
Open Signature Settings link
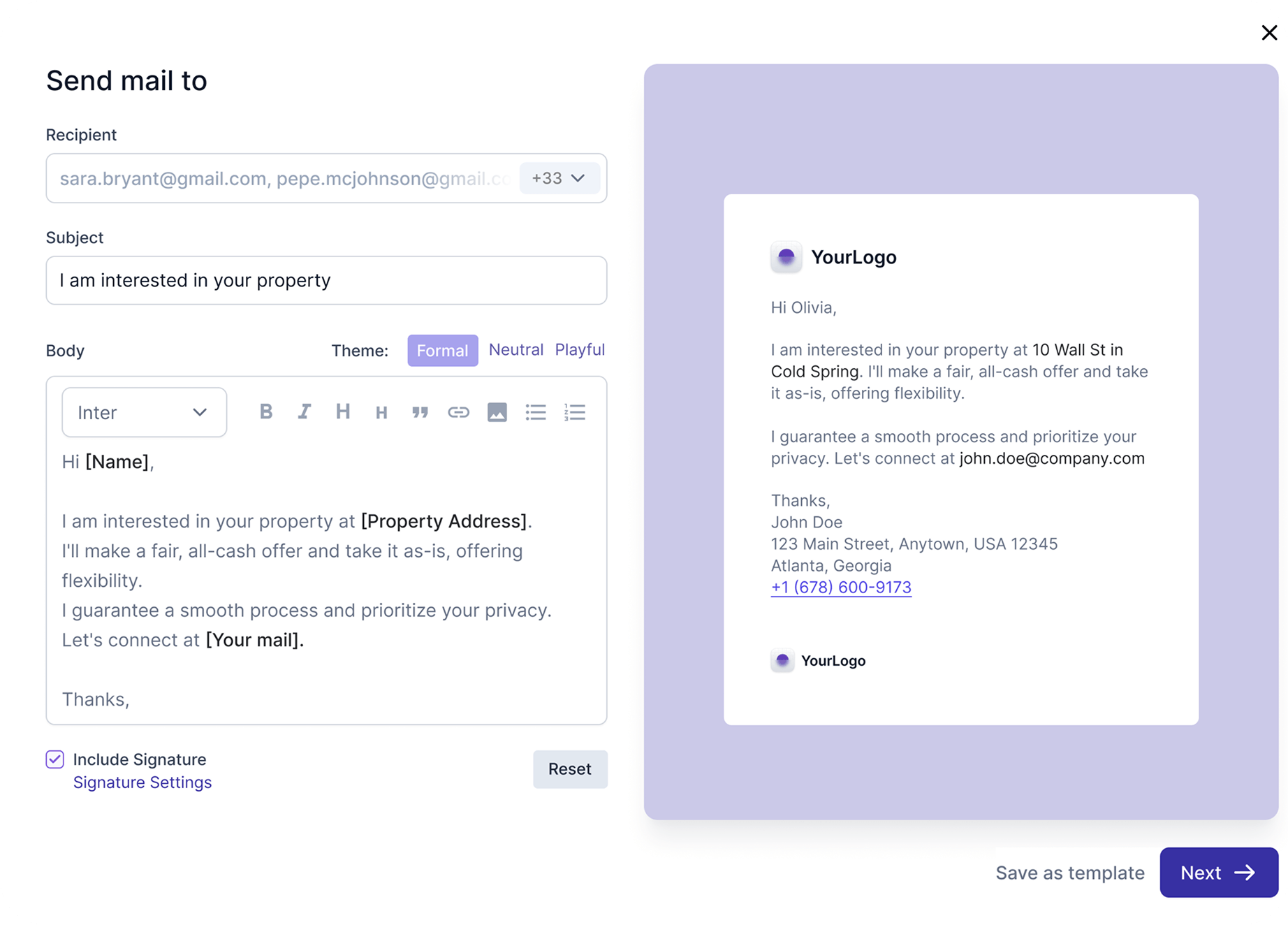coord(142,782)
